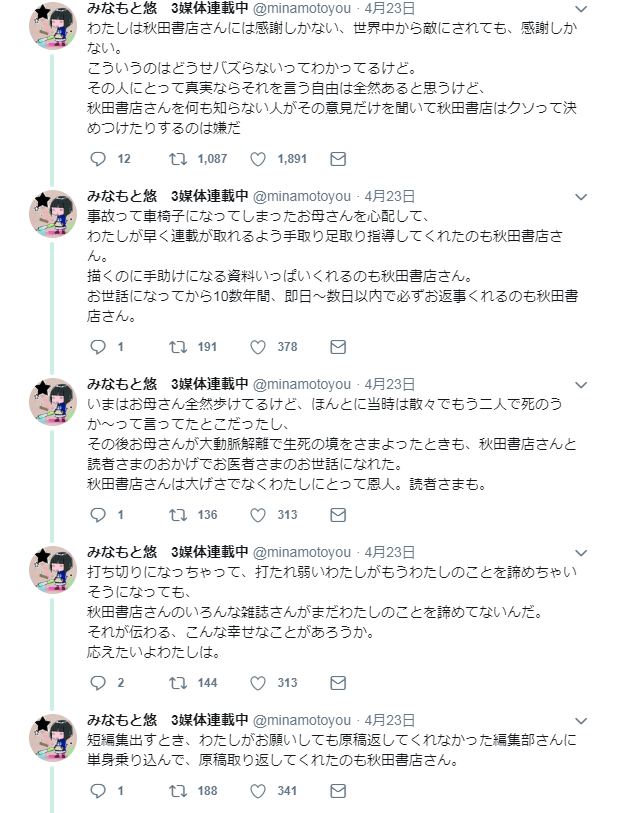
Task: Retweet the tweet with 188 retweets
Action: click(x=178, y=791)
